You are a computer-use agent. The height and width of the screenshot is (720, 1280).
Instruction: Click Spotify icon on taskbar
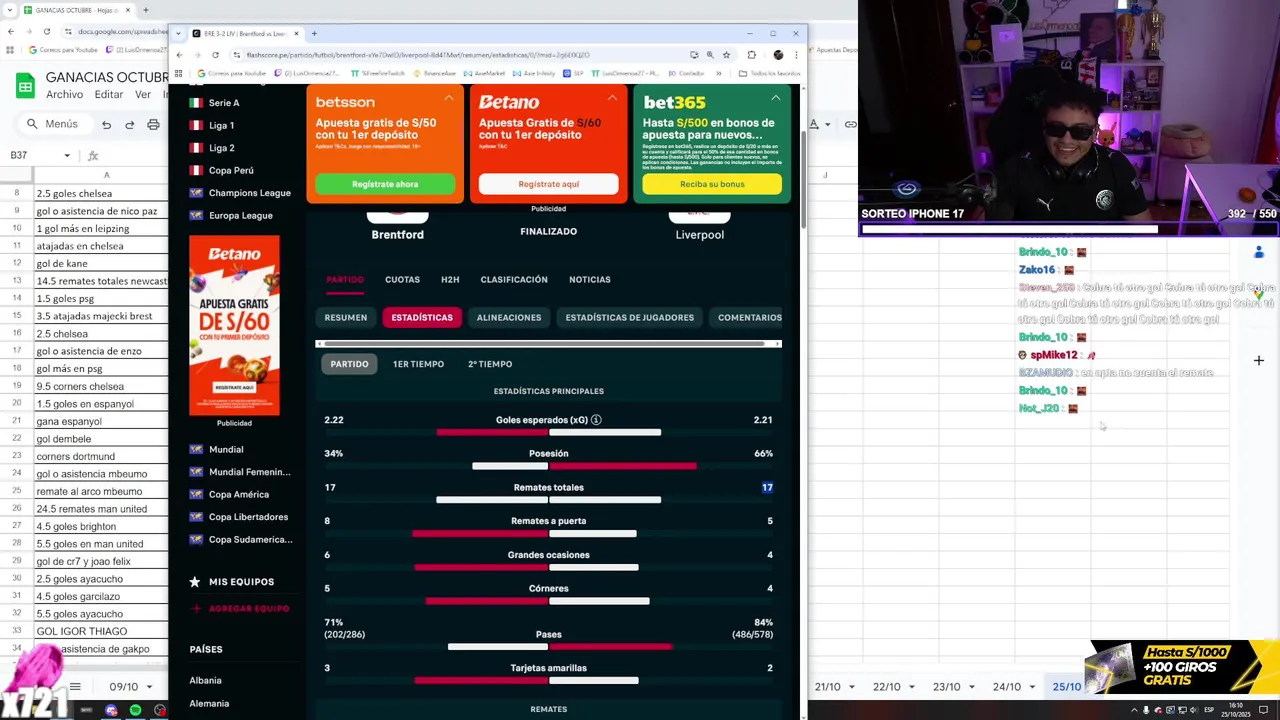click(135, 710)
